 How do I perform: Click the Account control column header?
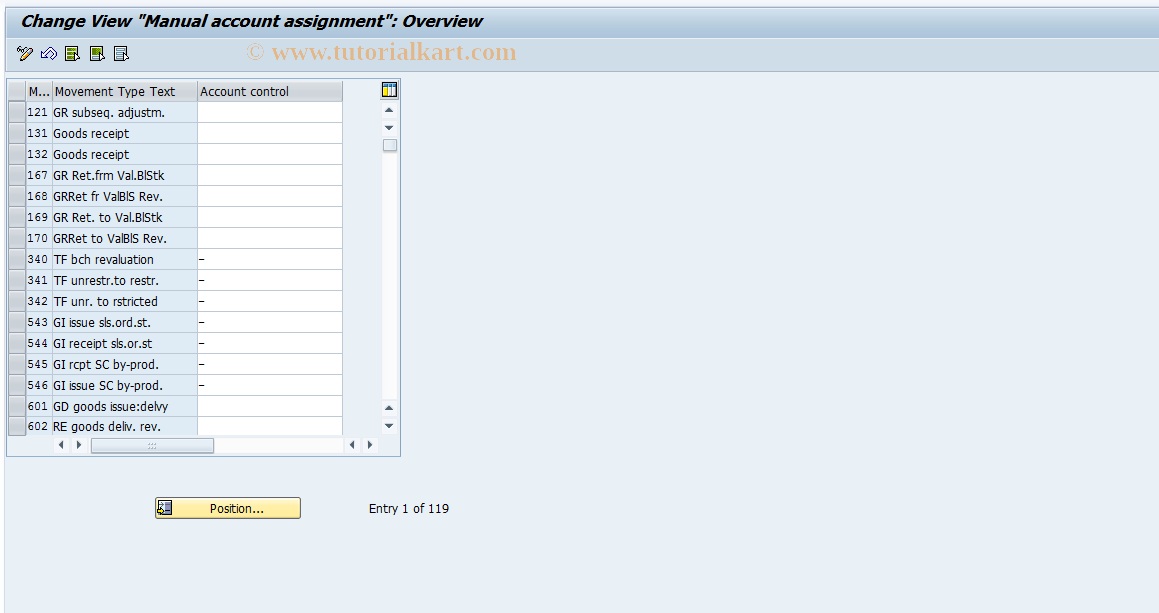270,91
